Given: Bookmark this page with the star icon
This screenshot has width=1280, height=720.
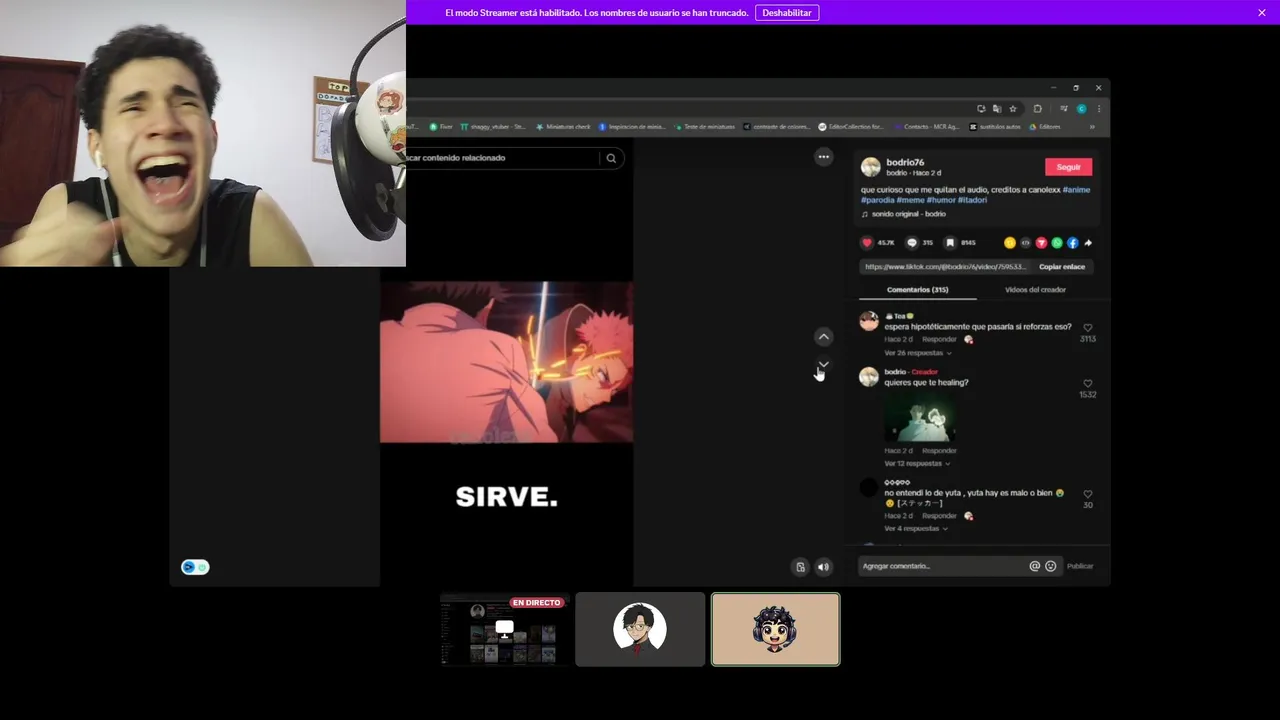Looking at the screenshot, I should [x=1013, y=109].
